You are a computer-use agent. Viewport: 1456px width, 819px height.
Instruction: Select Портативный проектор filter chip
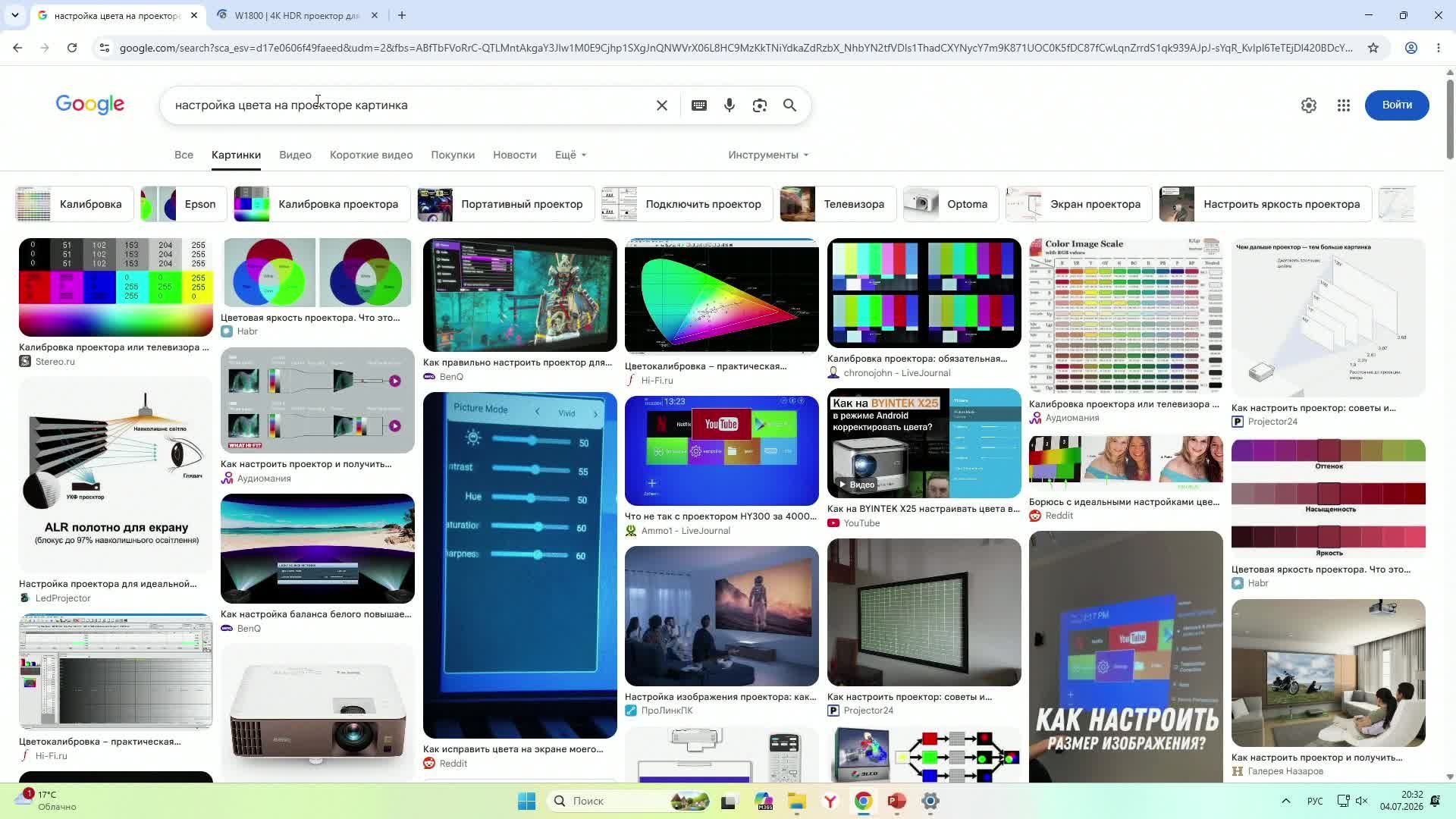506,204
